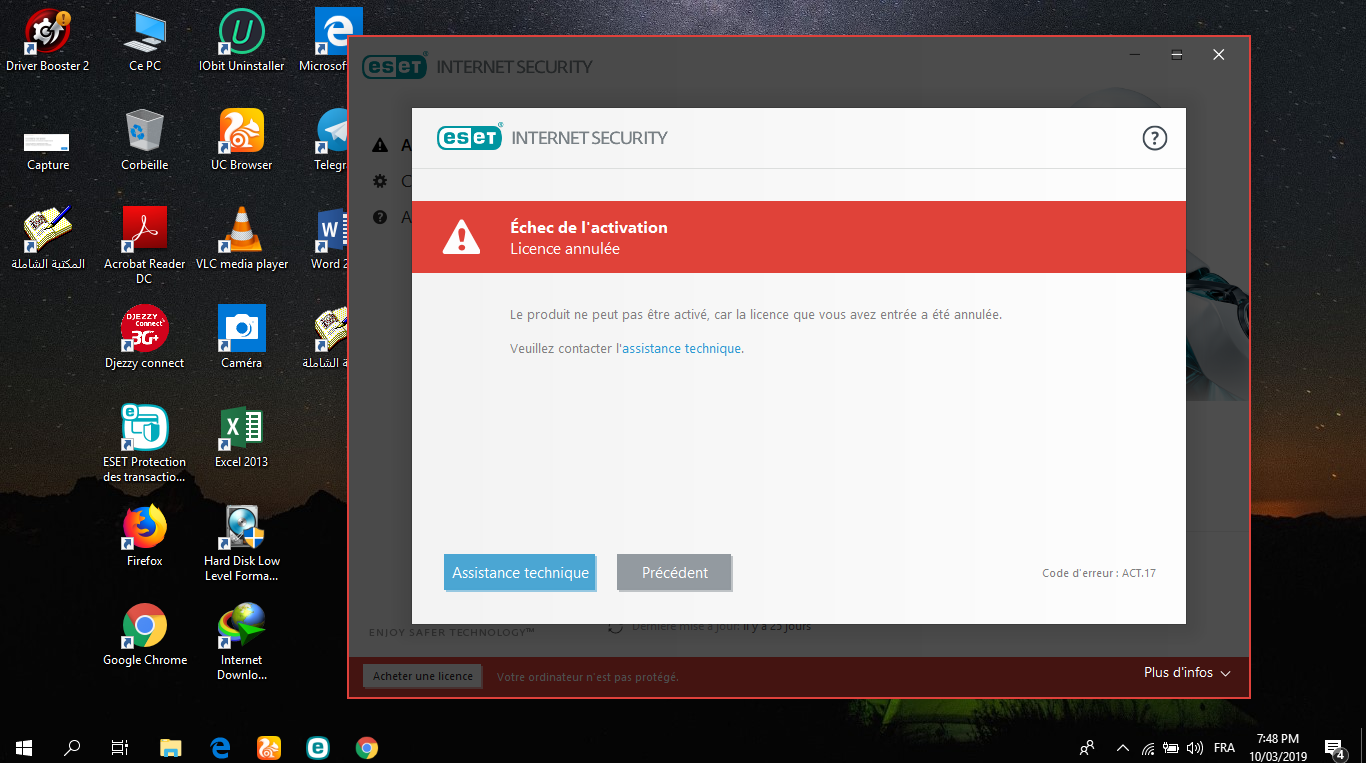Click the red warning triangle icon
The image size is (1366, 763).
(x=461, y=237)
